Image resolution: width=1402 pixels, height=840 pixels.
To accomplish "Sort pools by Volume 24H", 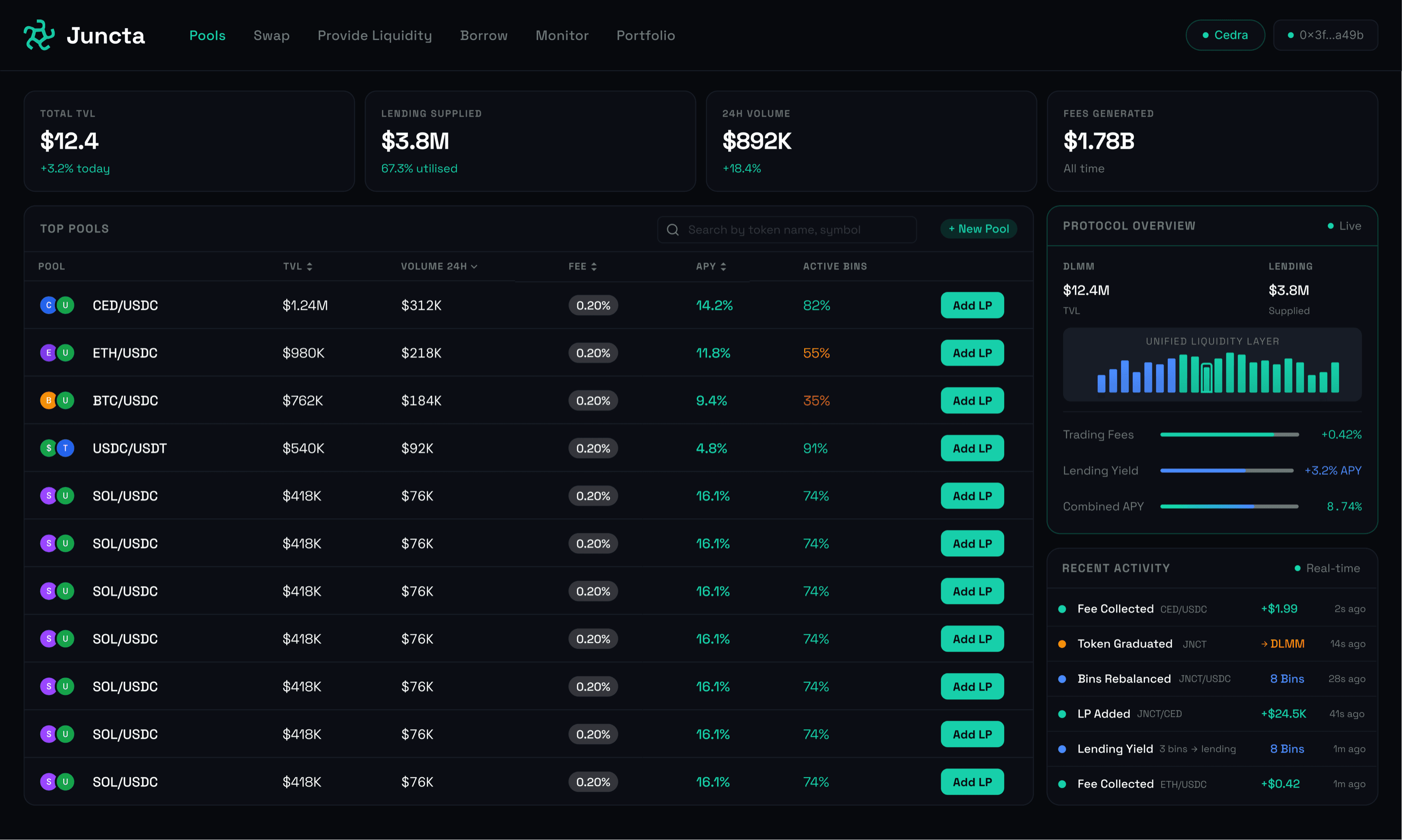I will pos(439,267).
